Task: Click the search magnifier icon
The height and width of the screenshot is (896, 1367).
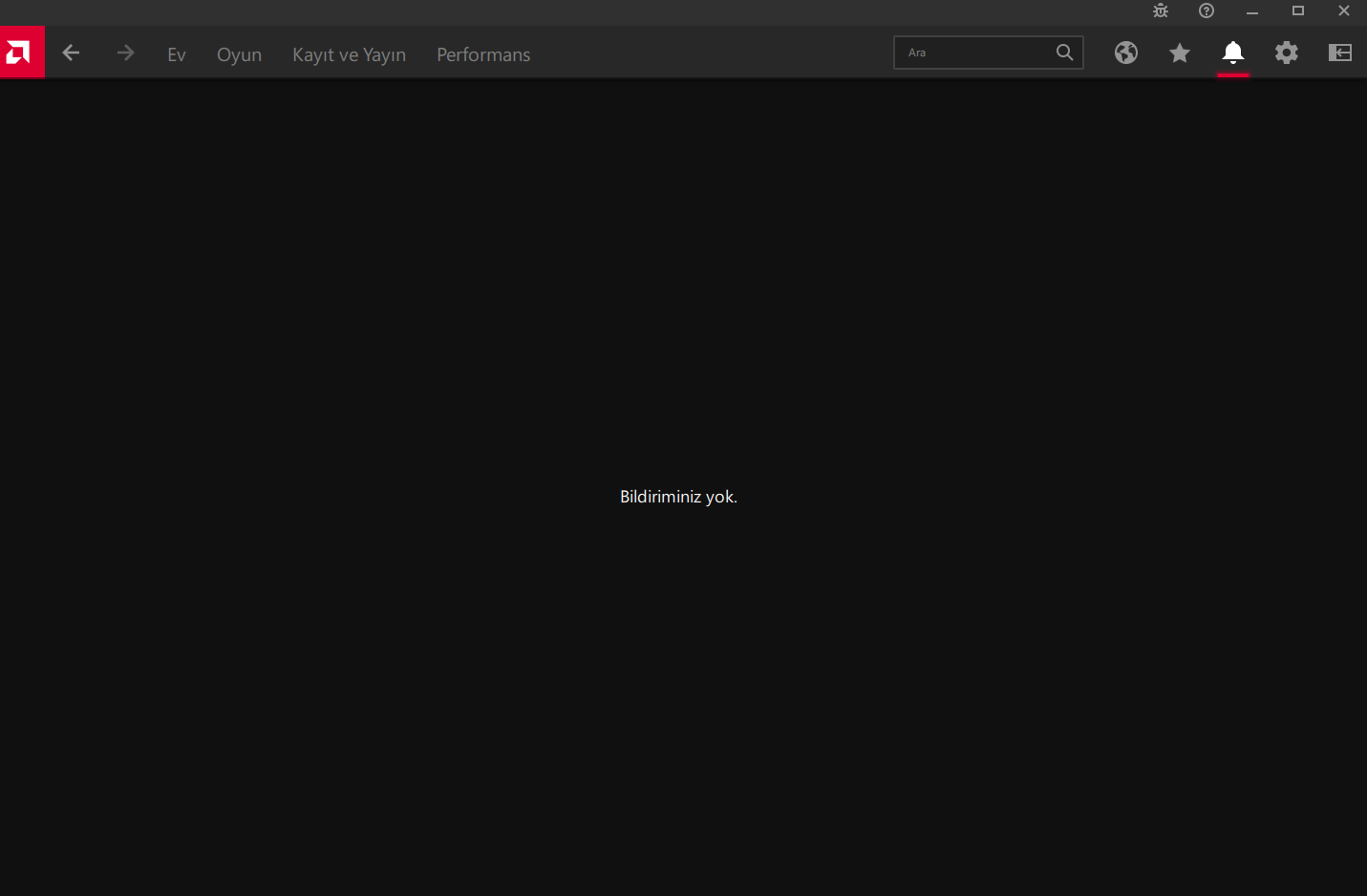Action: point(1064,53)
